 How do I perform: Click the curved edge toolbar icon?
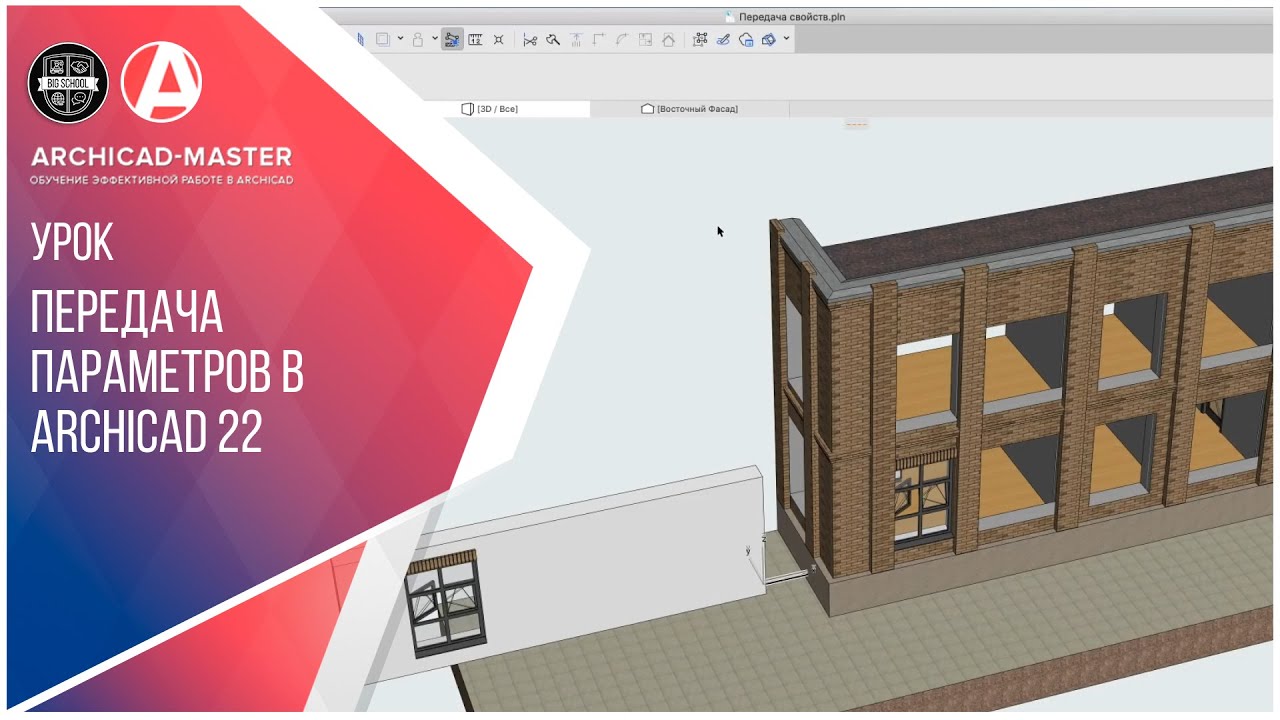pyautogui.click(x=622, y=40)
